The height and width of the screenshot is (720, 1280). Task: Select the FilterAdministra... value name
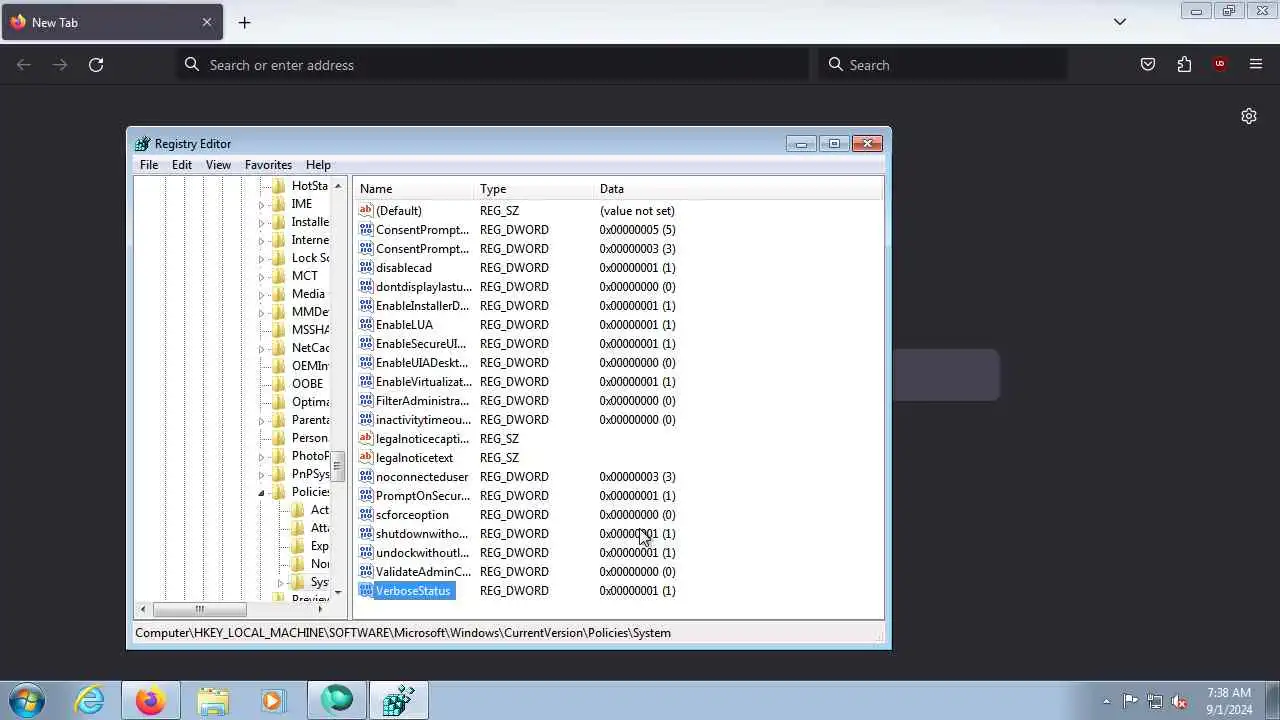tap(422, 401)
